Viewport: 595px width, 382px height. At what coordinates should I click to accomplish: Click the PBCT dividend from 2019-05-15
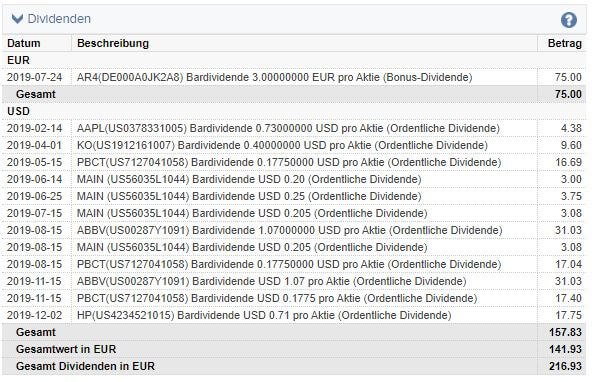tap(294, 162)
